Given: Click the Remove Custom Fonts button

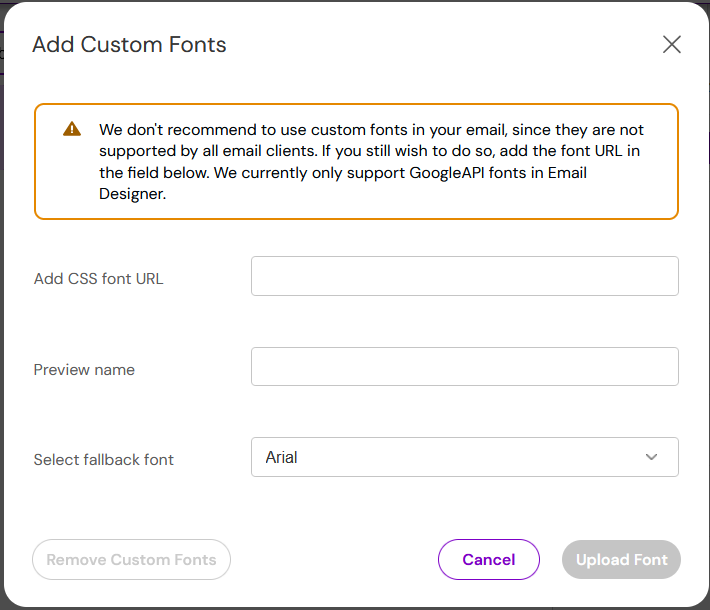Looking at the screenshot, I should pos(131,560).
